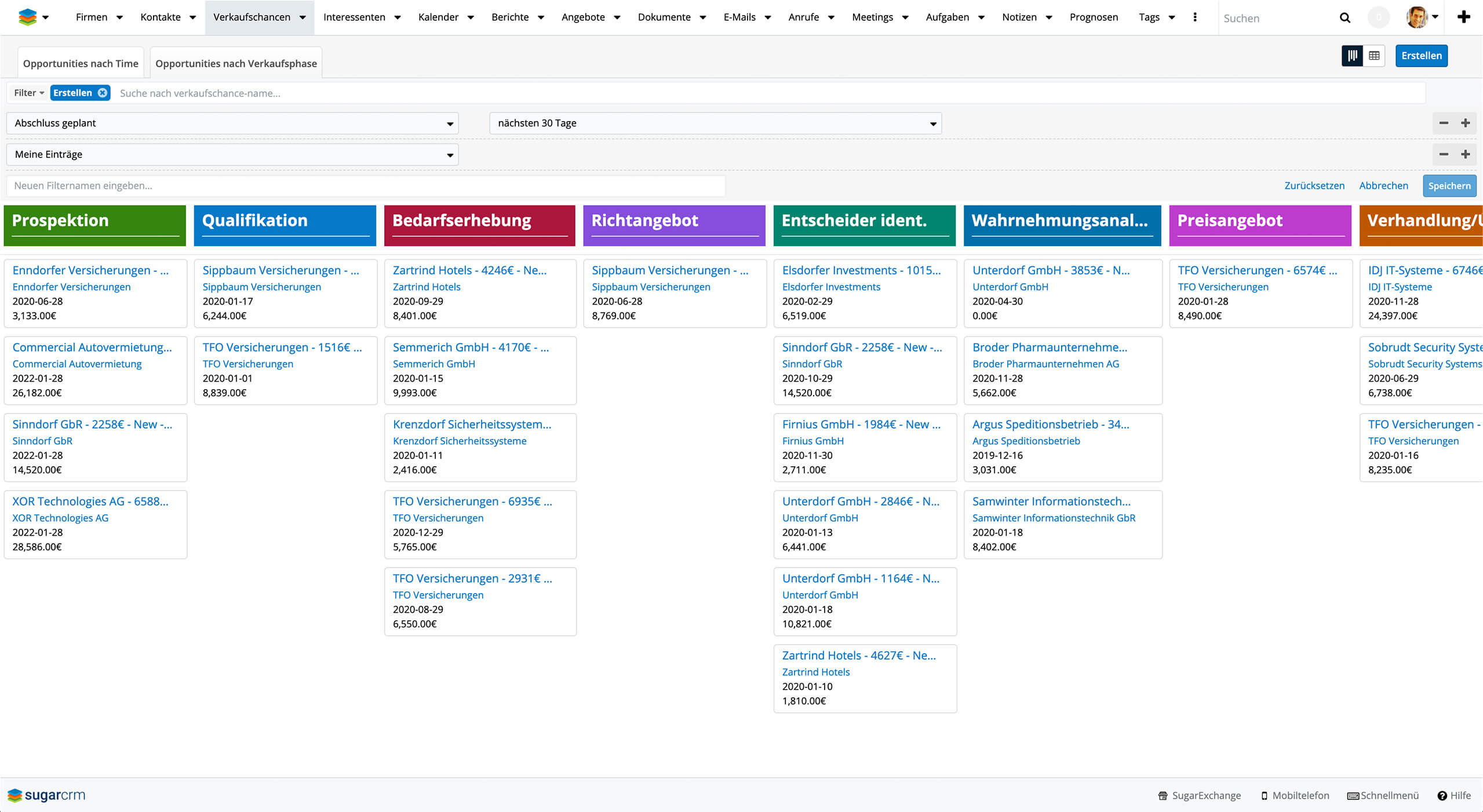Switch to Opportunities nach Time tab

81,63
